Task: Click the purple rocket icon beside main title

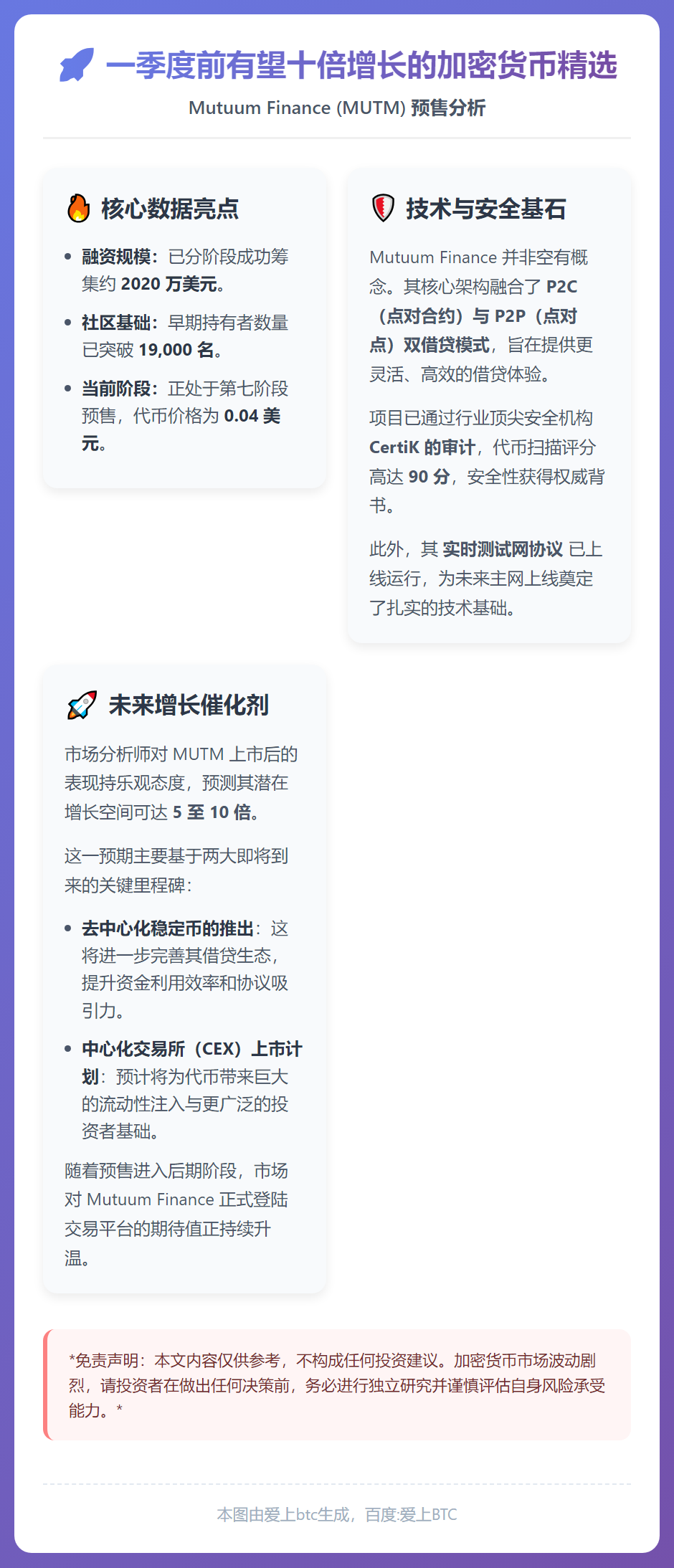Action: (77, 65)
